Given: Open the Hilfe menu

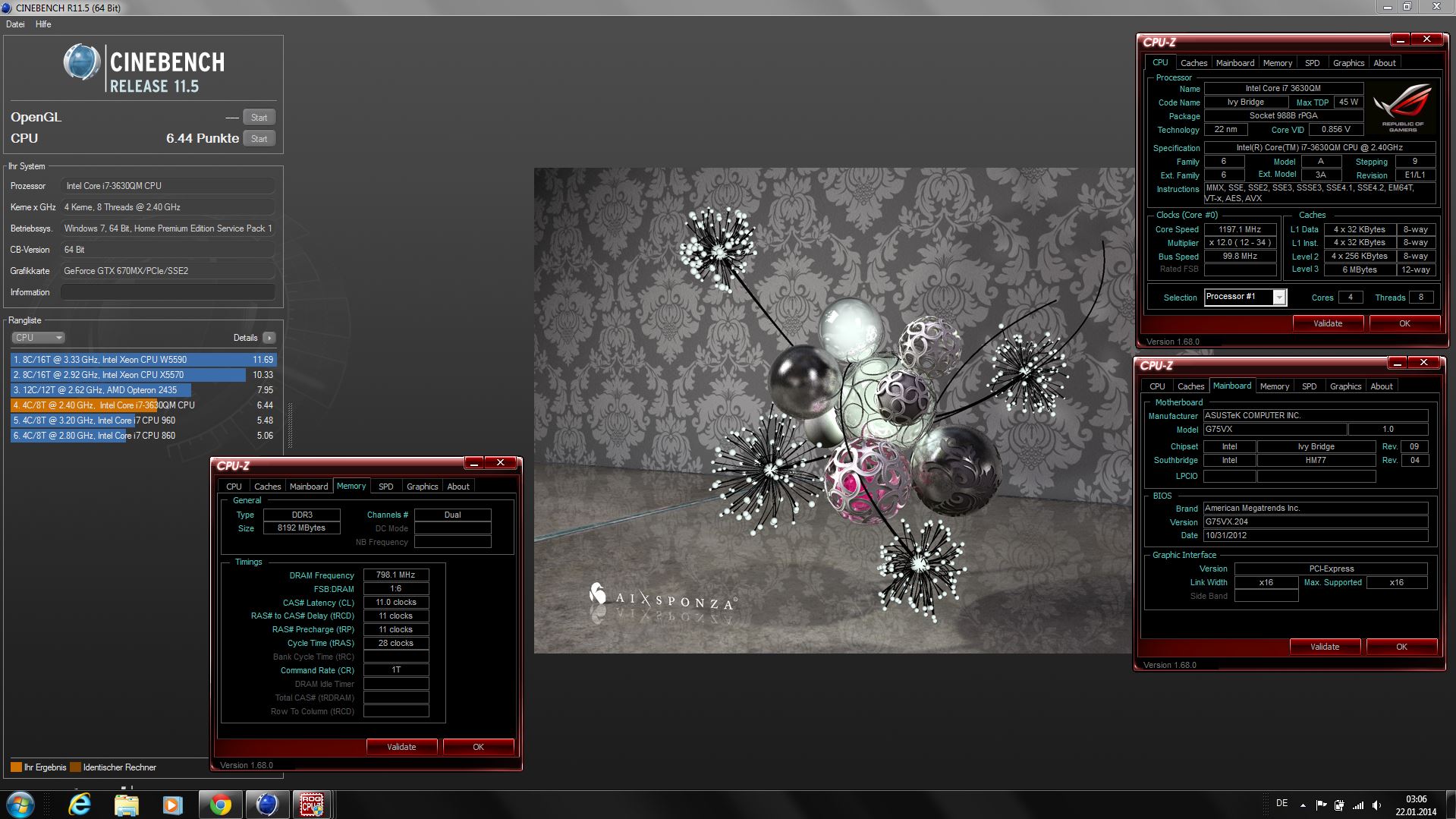Looking at the screenshot, I should (x=43, y=24).
